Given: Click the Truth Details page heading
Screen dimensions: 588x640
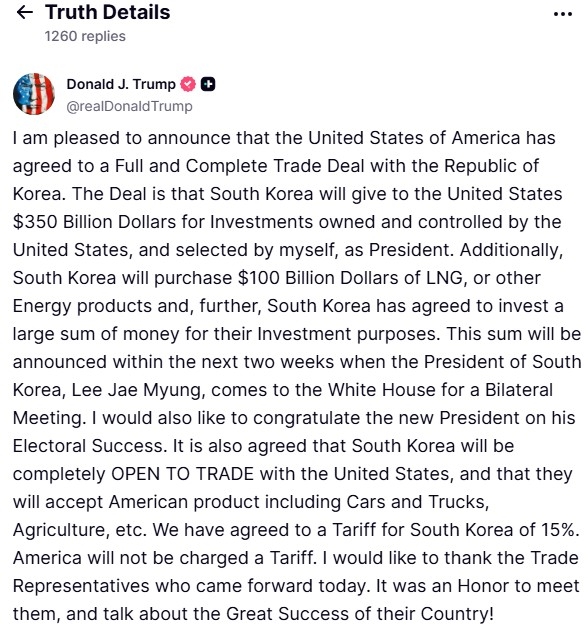Looking at the screenshot, I should coord(108,12).
